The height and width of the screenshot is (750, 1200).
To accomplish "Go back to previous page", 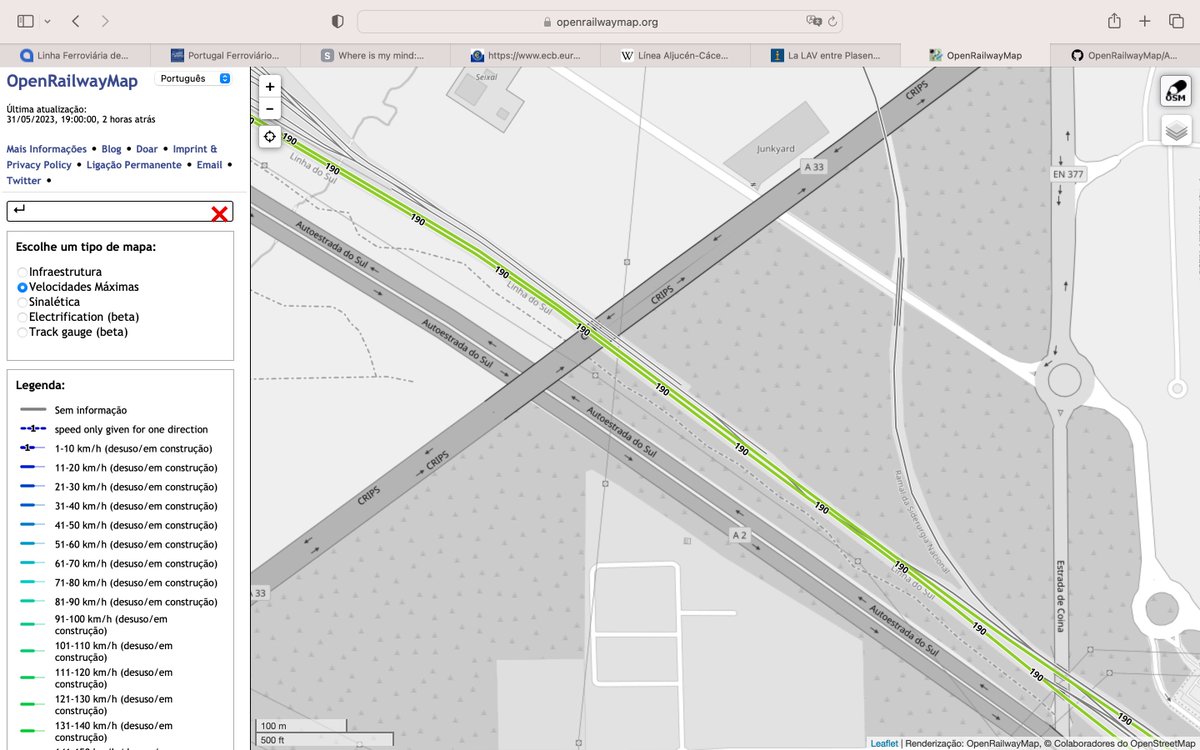I will click(x=76, y=21).
